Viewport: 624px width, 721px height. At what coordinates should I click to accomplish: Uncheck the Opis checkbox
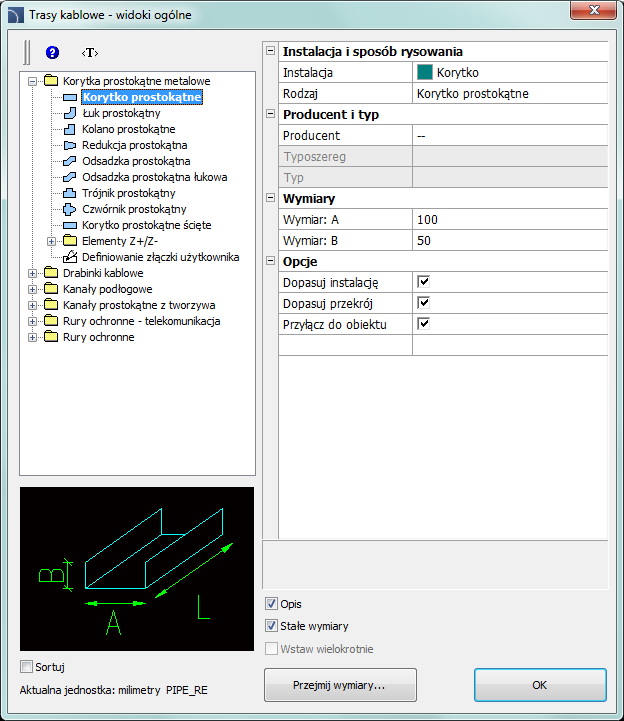click(x=271, y=603)
